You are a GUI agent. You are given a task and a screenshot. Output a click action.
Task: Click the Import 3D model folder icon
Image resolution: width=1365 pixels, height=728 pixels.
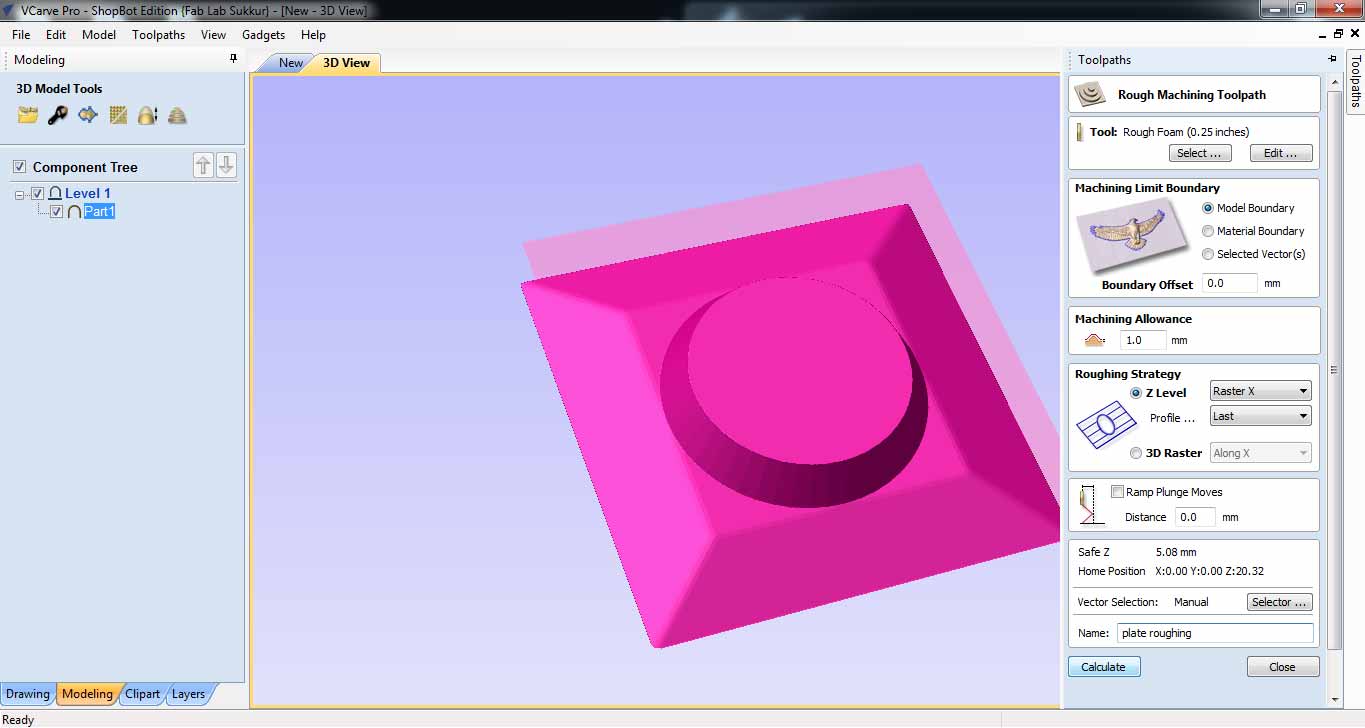[x=28, y=115]
